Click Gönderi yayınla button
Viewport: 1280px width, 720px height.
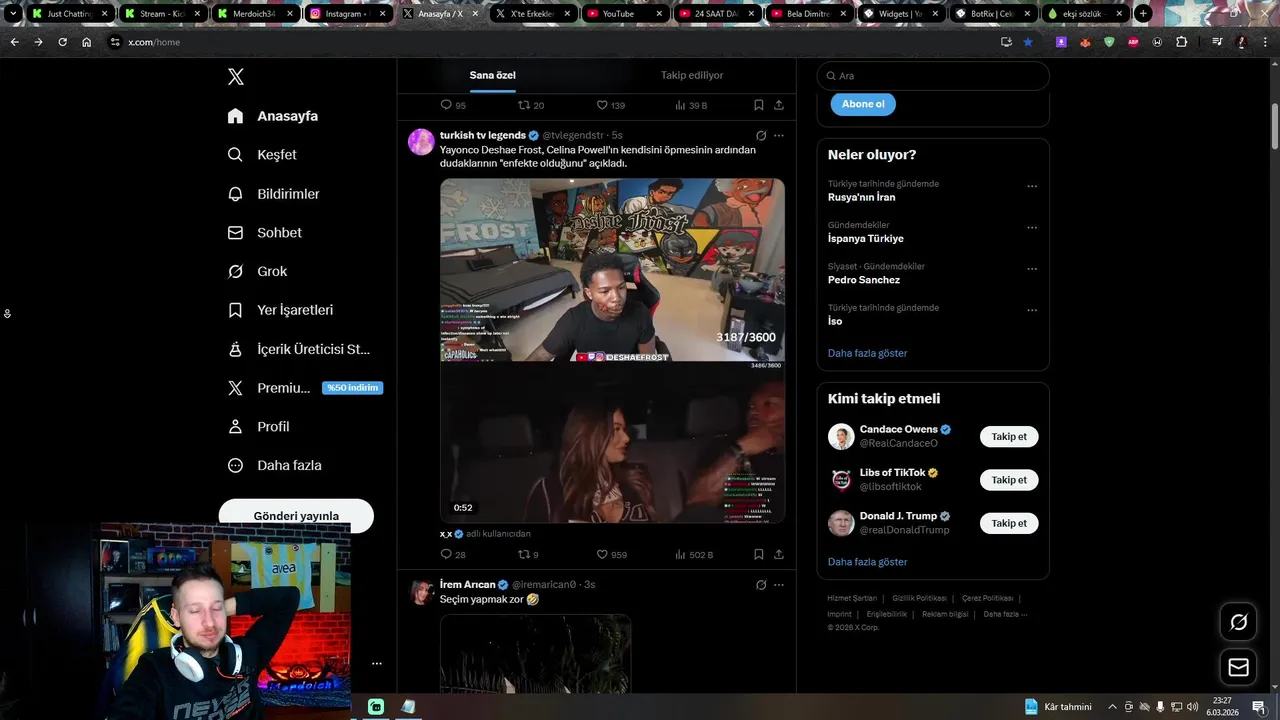click(296, 515)
